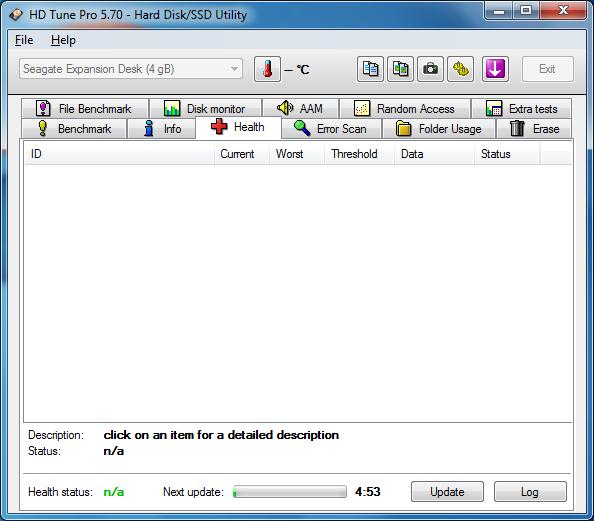Image resolution: width=594 pixels, height=521 pixels.
Task: Switch to the Random Access tab
Action: coord(405,109)
